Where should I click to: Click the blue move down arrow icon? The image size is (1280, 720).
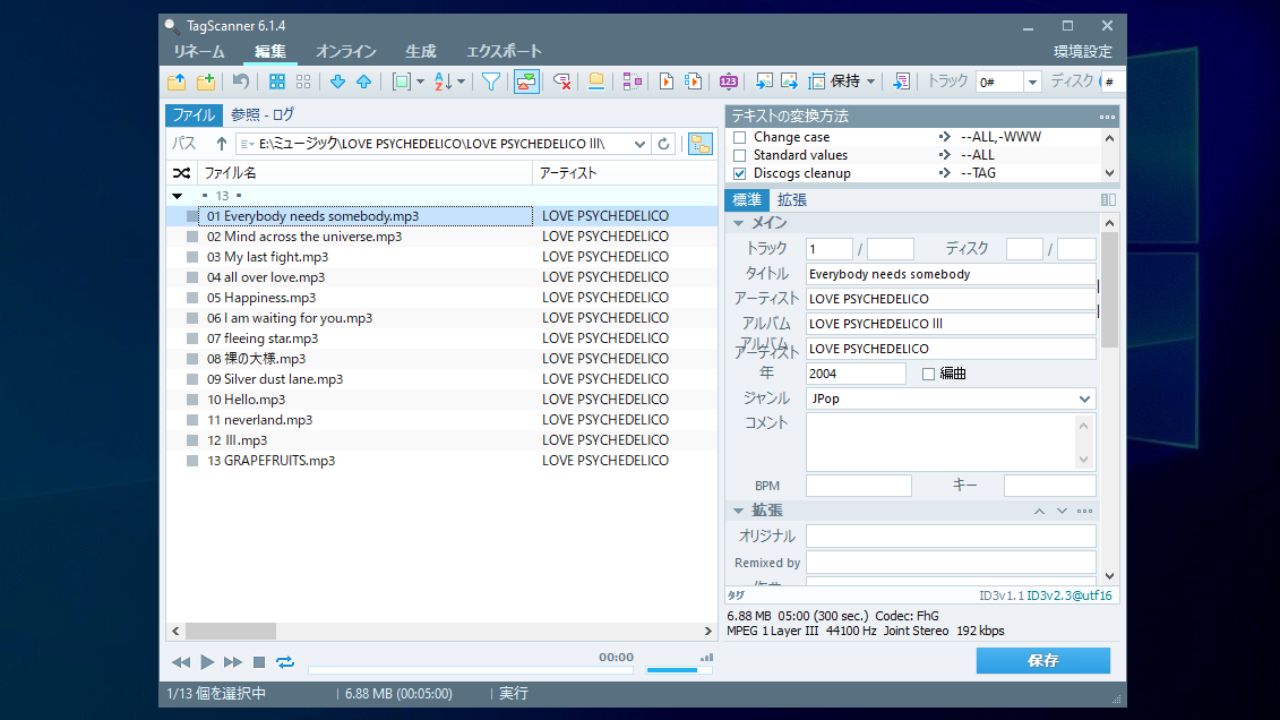pos(337,82)
